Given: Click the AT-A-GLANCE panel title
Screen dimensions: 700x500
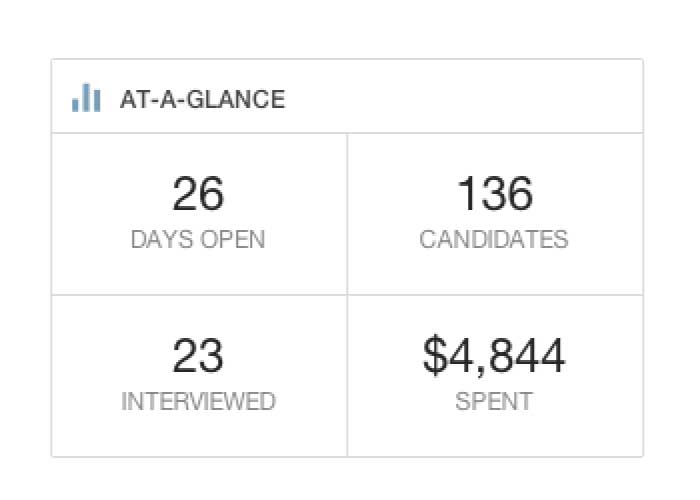Looking at the screenshot, I should coord(203,99).
